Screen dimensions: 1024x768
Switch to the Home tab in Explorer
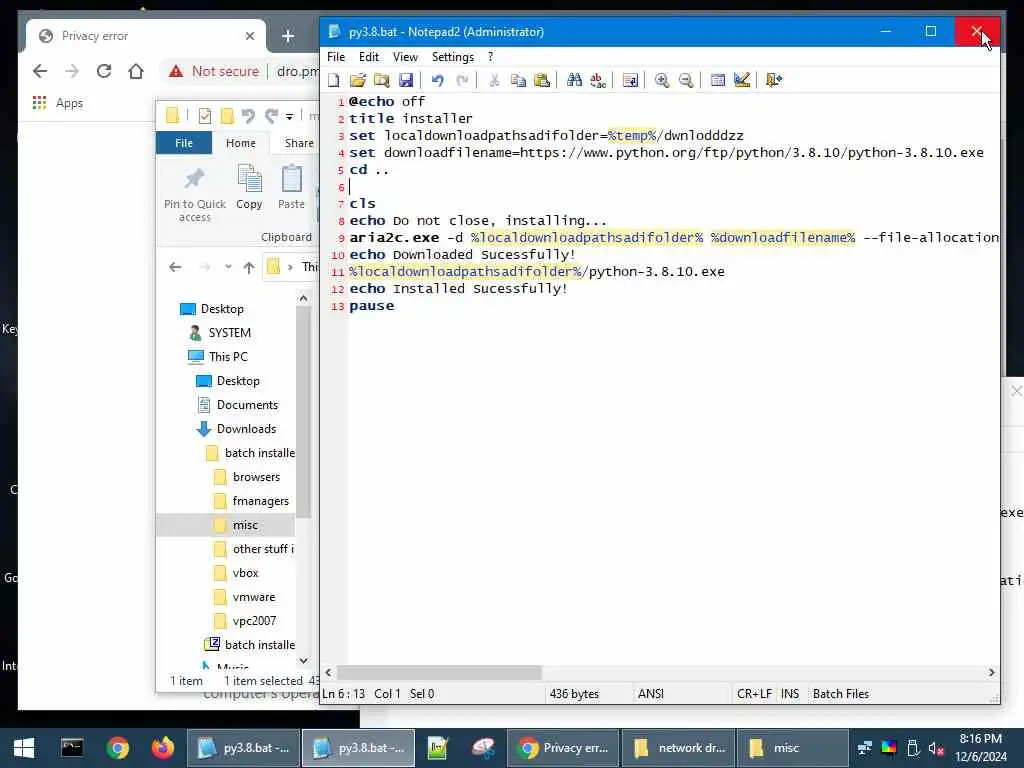tap(241, 143)
